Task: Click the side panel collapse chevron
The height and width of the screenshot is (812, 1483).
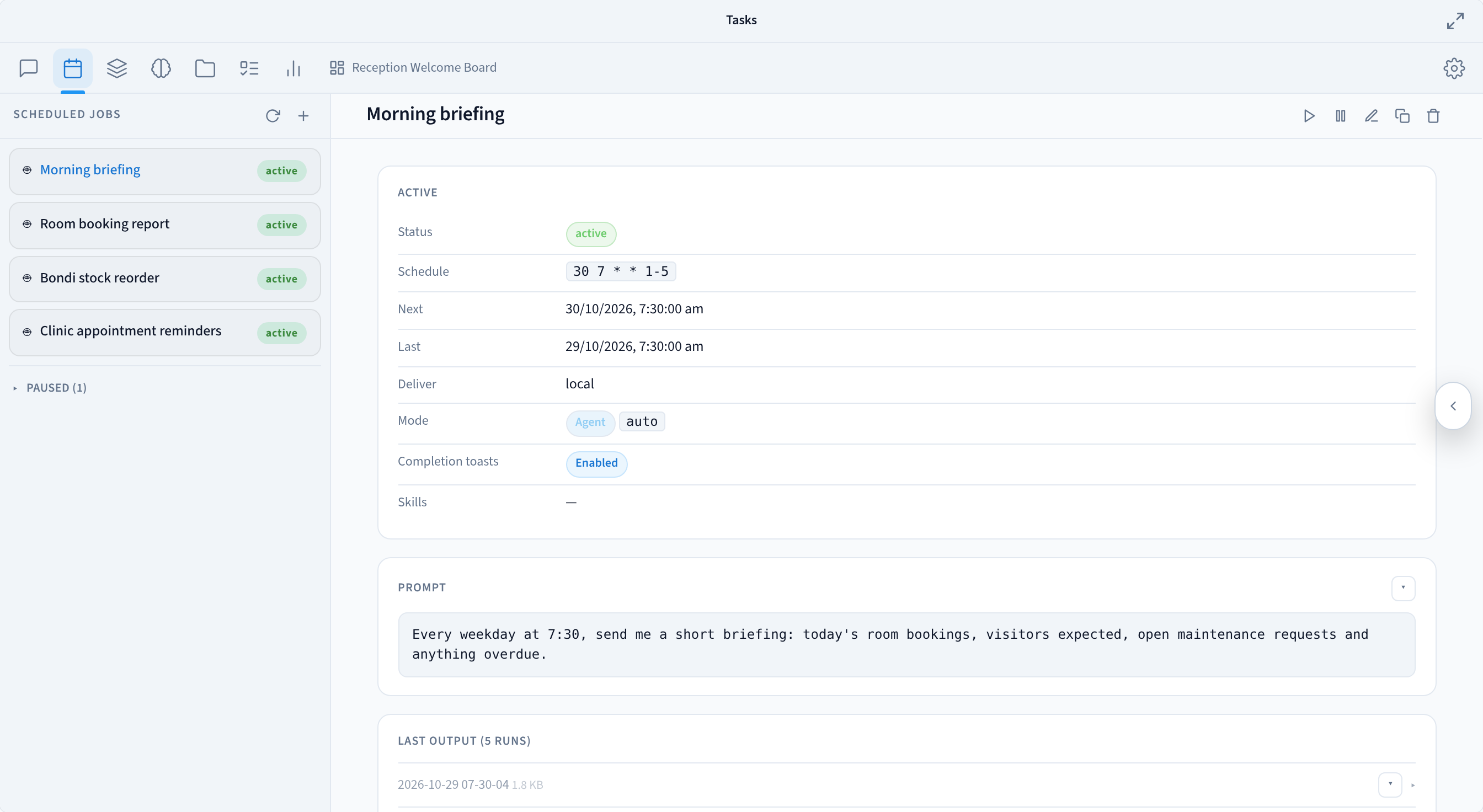Action: click(1453, 405)
